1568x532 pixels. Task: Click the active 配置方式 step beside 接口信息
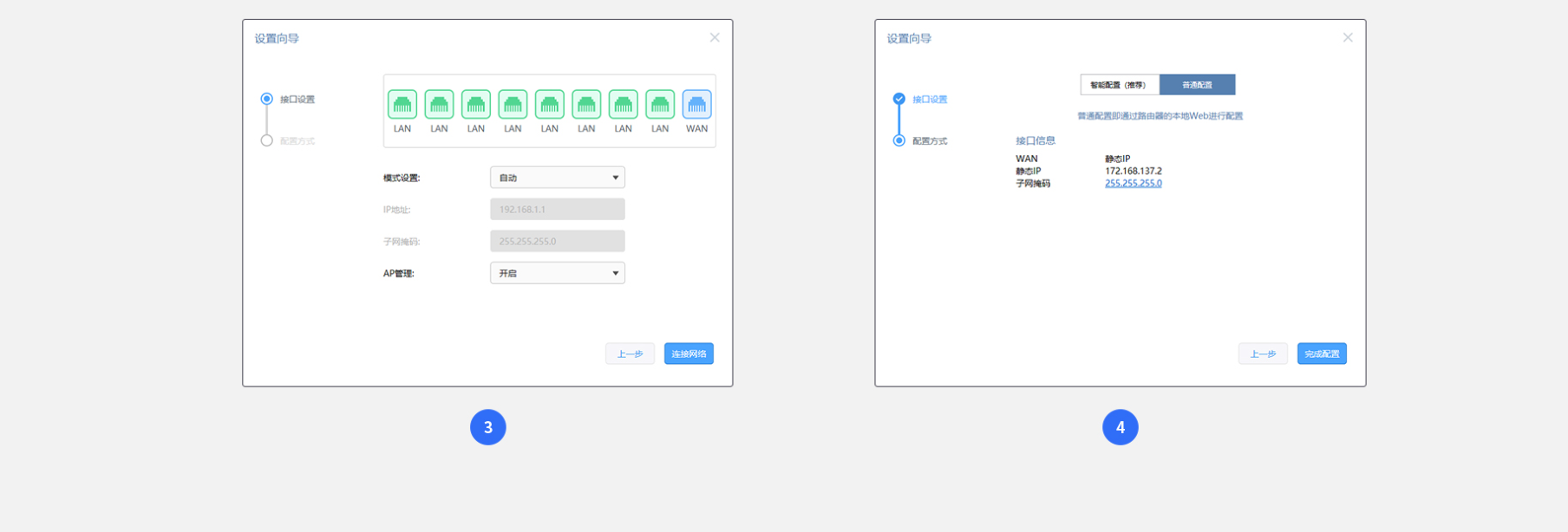[x=899, y=140]
